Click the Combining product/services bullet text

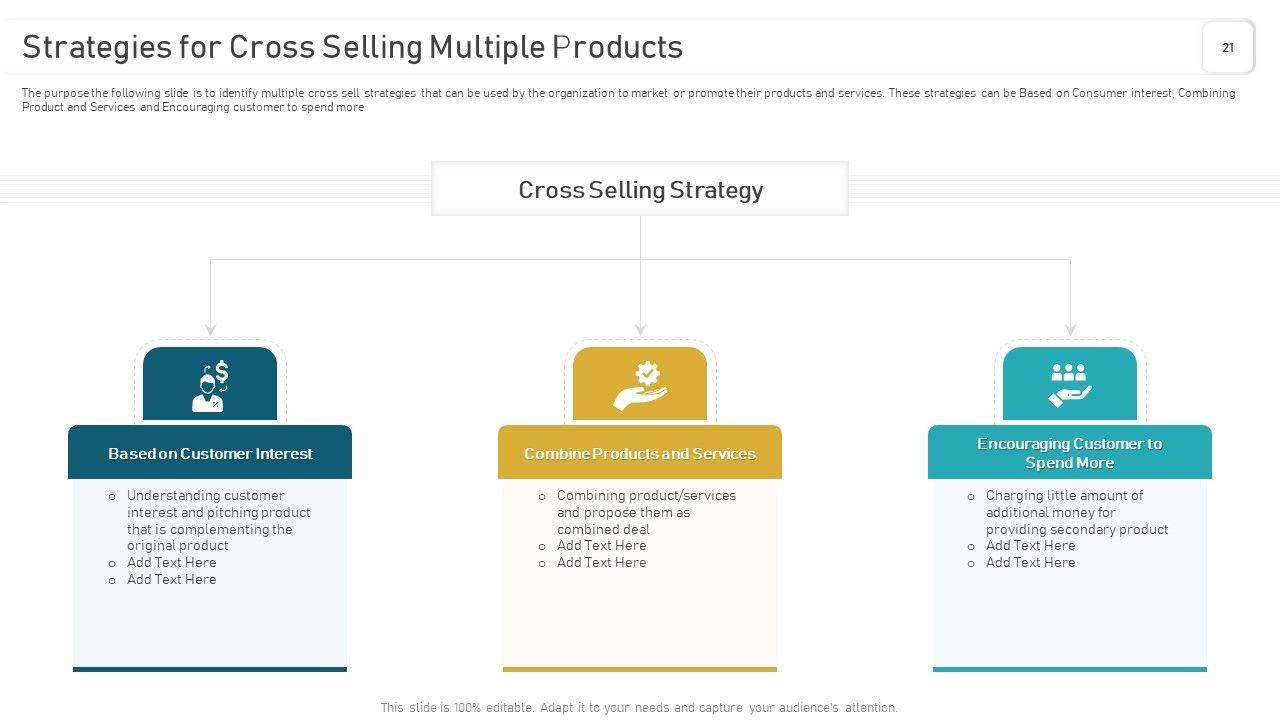click(646, 512)
